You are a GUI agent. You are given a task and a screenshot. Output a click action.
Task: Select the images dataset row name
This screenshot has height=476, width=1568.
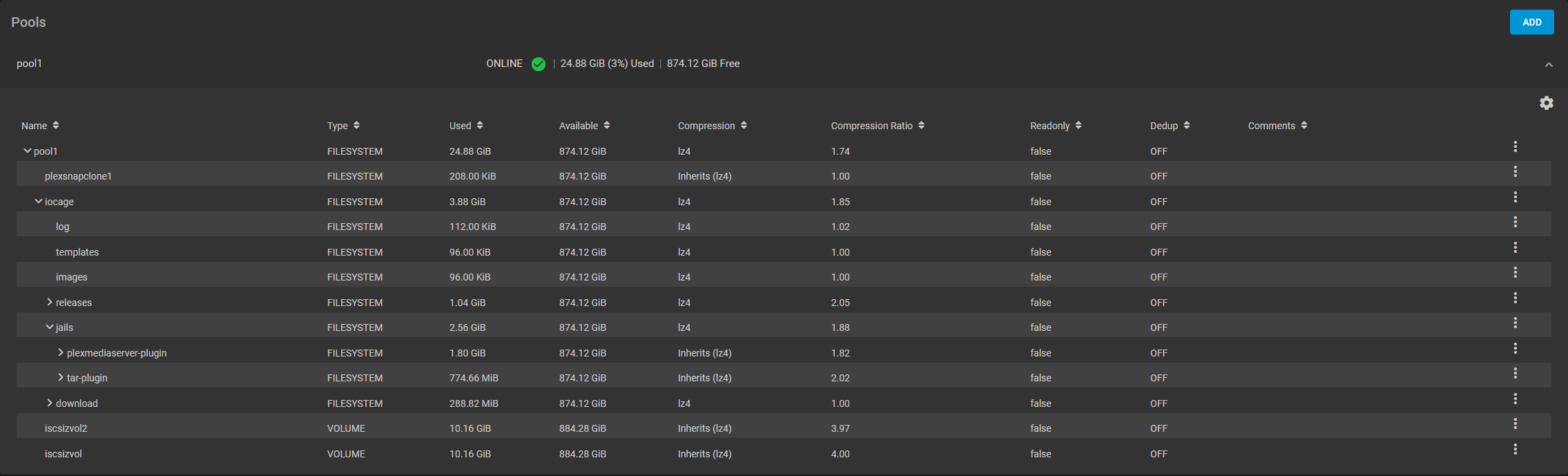tap(72, 277)
